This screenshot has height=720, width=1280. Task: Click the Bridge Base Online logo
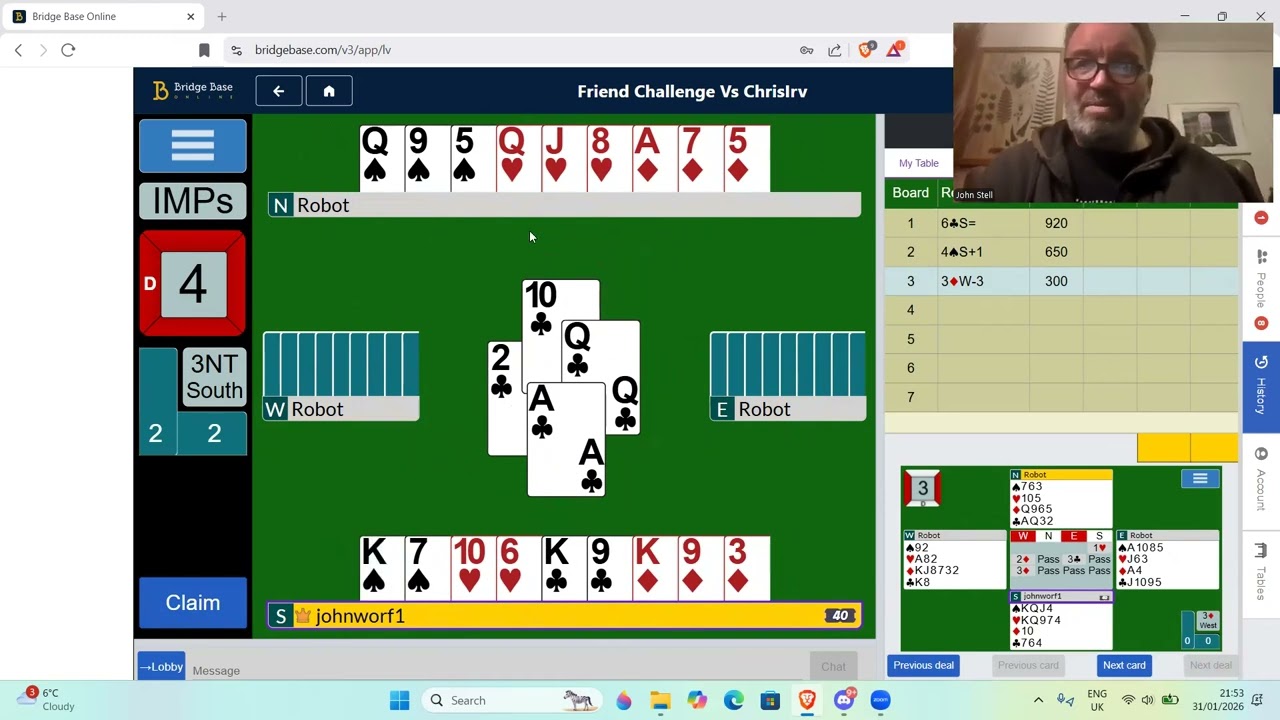point(193,91)
